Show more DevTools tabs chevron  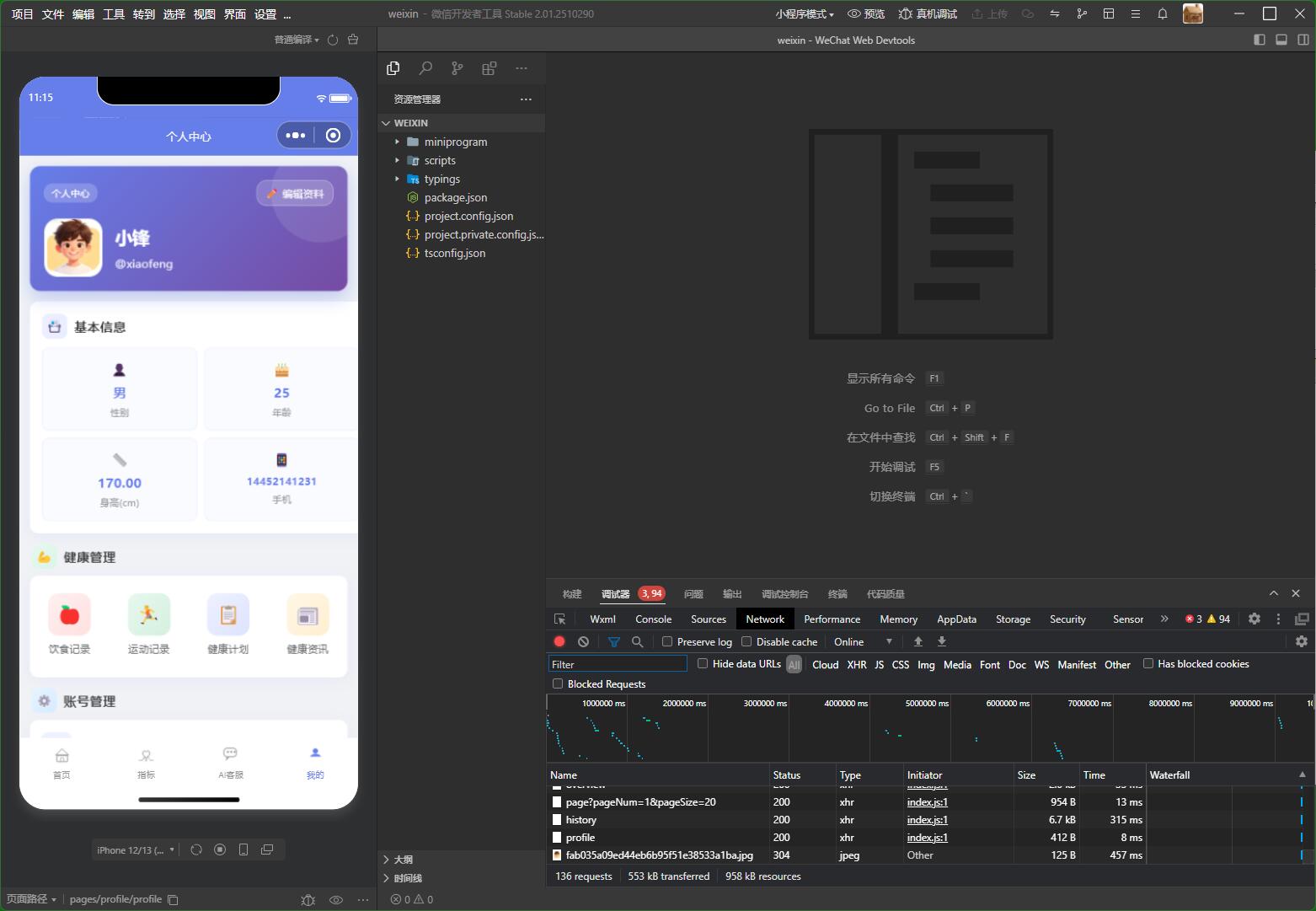1164,619
